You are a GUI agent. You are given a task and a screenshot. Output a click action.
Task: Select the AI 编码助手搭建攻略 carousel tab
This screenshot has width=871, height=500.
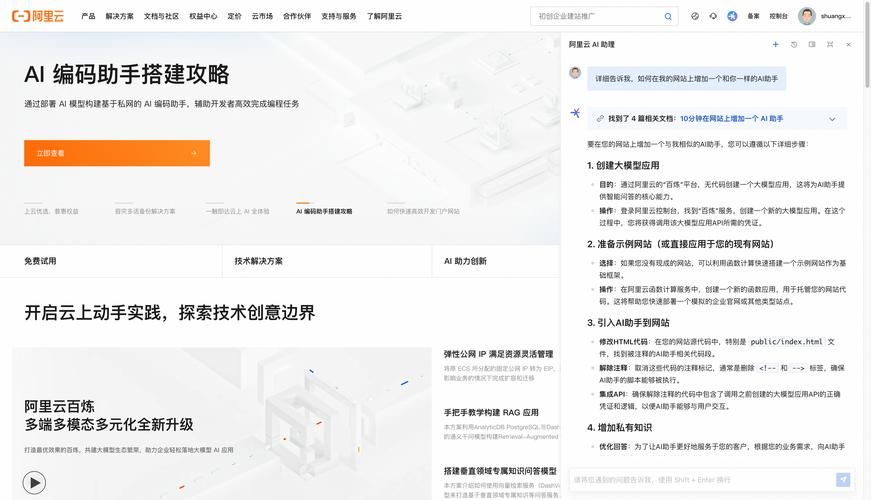[x=324, y=211]
